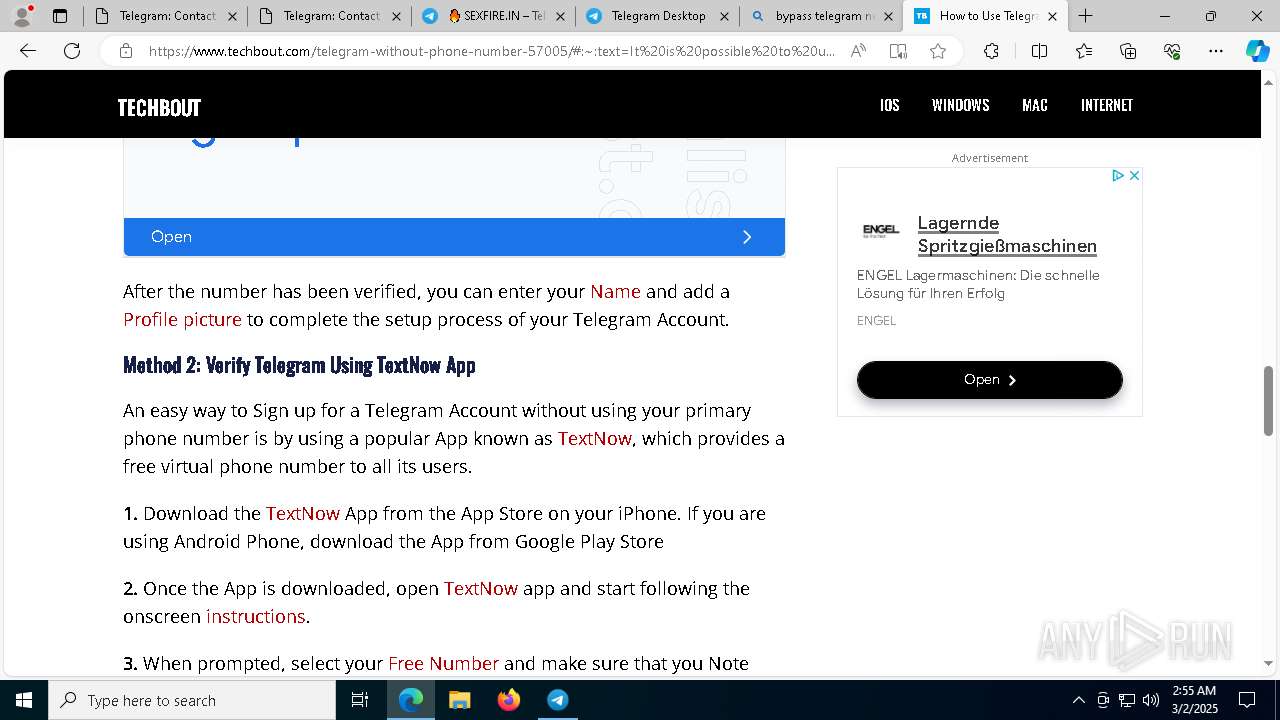Click TextNow link in step 1
1280x720 pixels.
point(303,514)
